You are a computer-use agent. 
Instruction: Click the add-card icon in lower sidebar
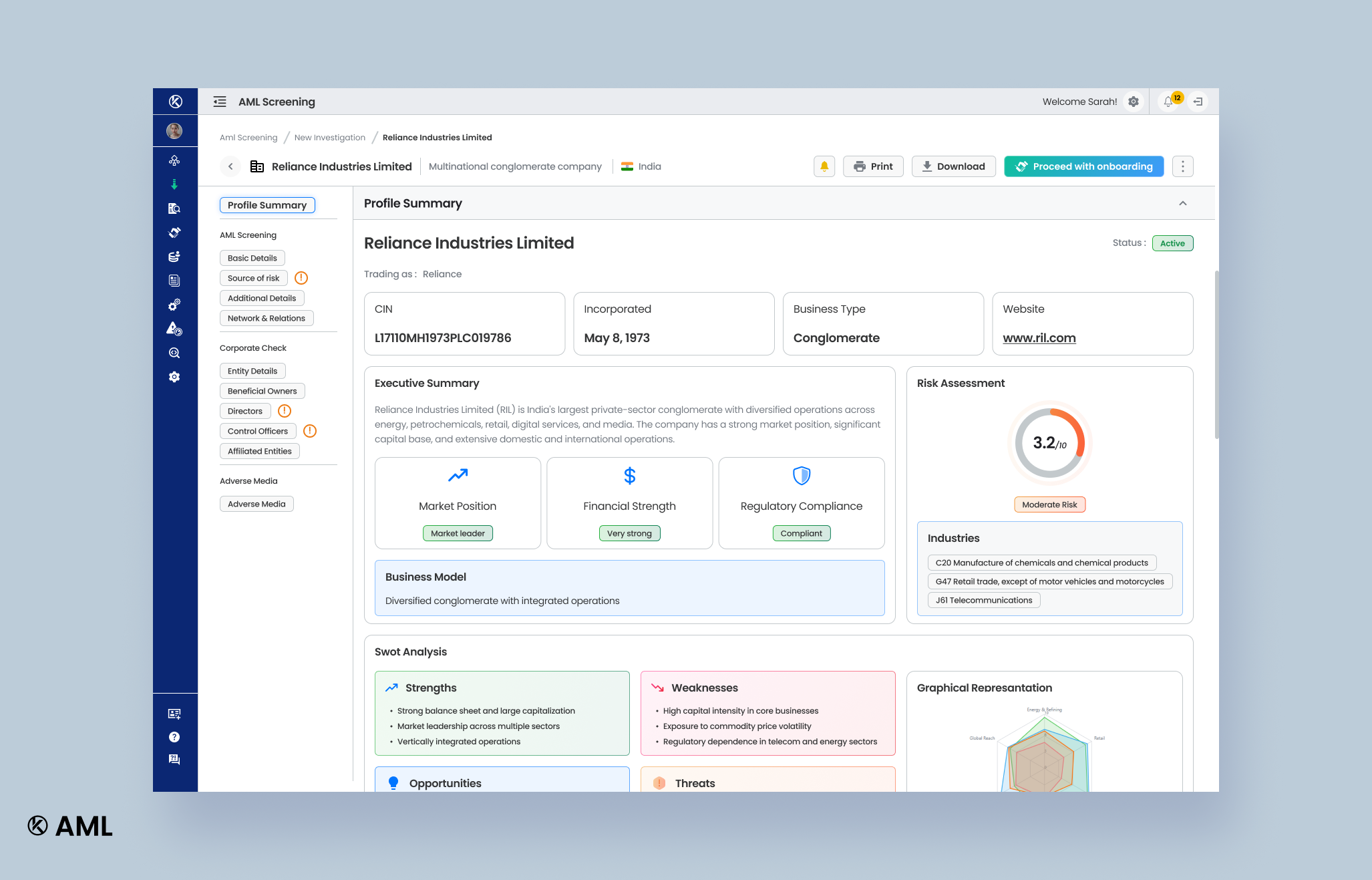point(174,714)
